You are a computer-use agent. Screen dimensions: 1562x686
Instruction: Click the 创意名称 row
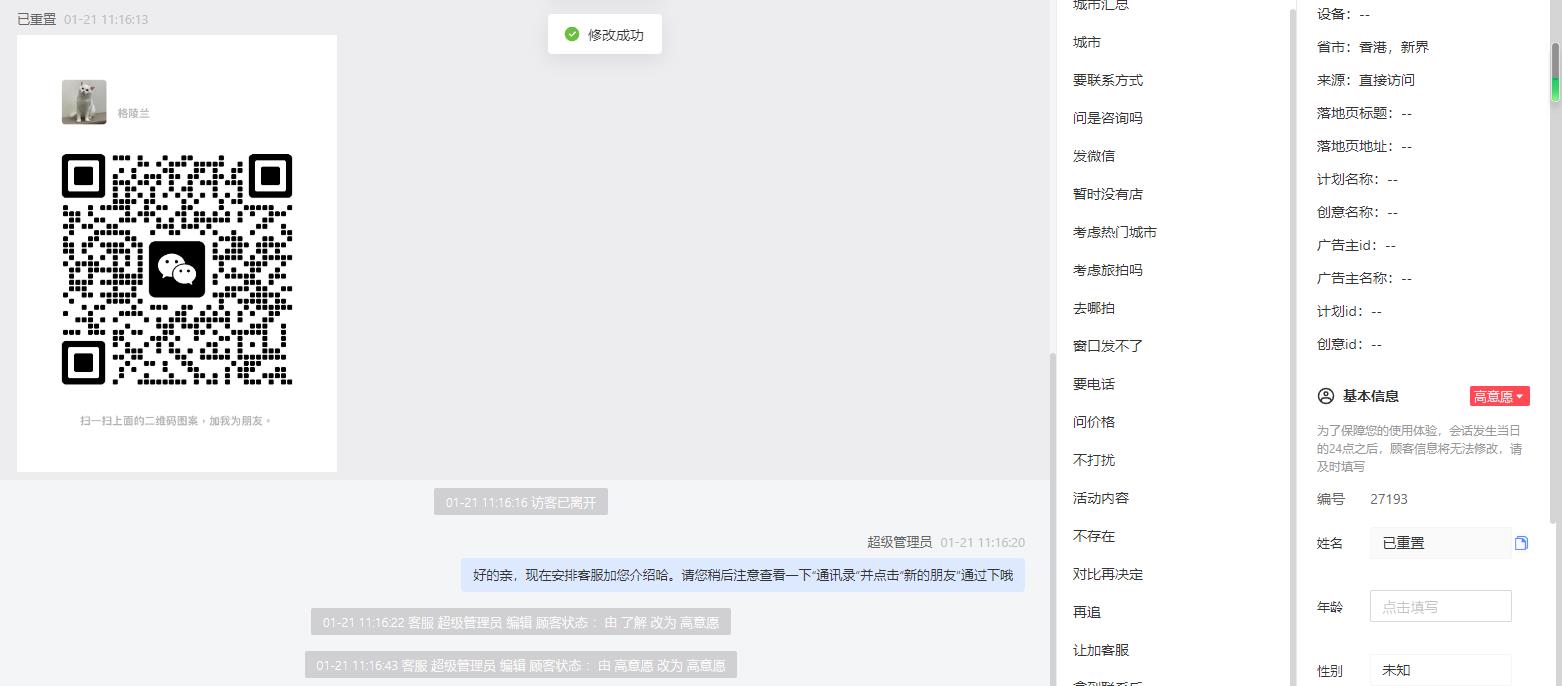tap(1358, 212)
